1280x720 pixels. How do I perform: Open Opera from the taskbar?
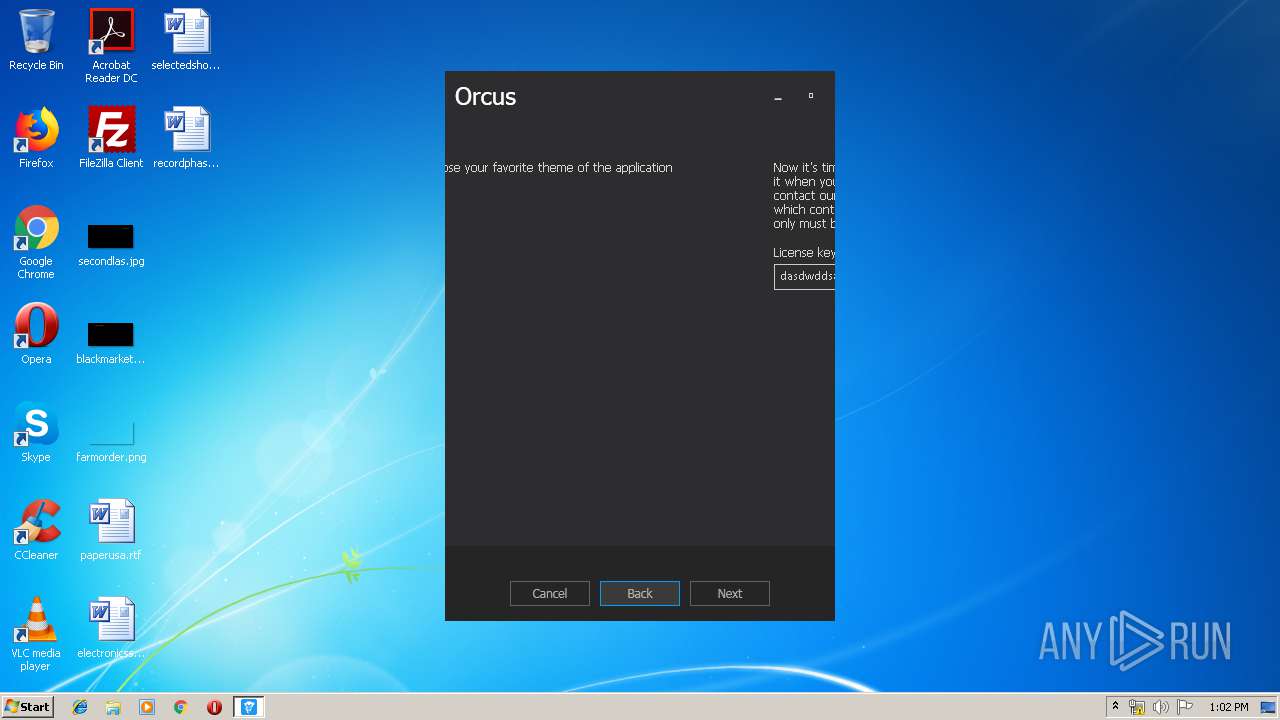(214, 707)
